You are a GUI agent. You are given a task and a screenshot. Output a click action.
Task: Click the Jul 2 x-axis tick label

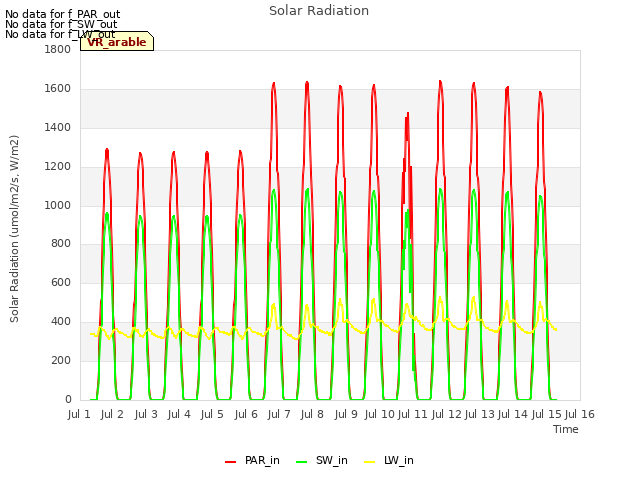[x=112, y=414]
